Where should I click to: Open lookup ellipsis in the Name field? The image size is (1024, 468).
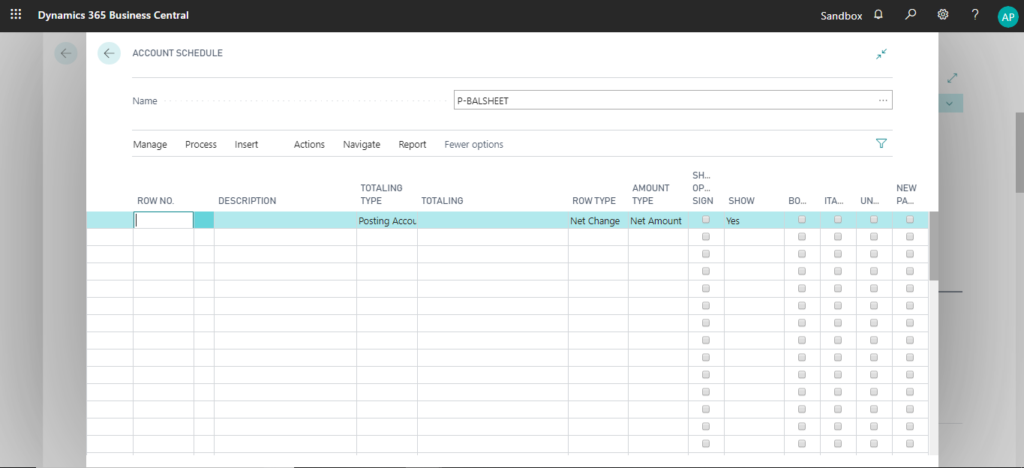coord(883,101)
